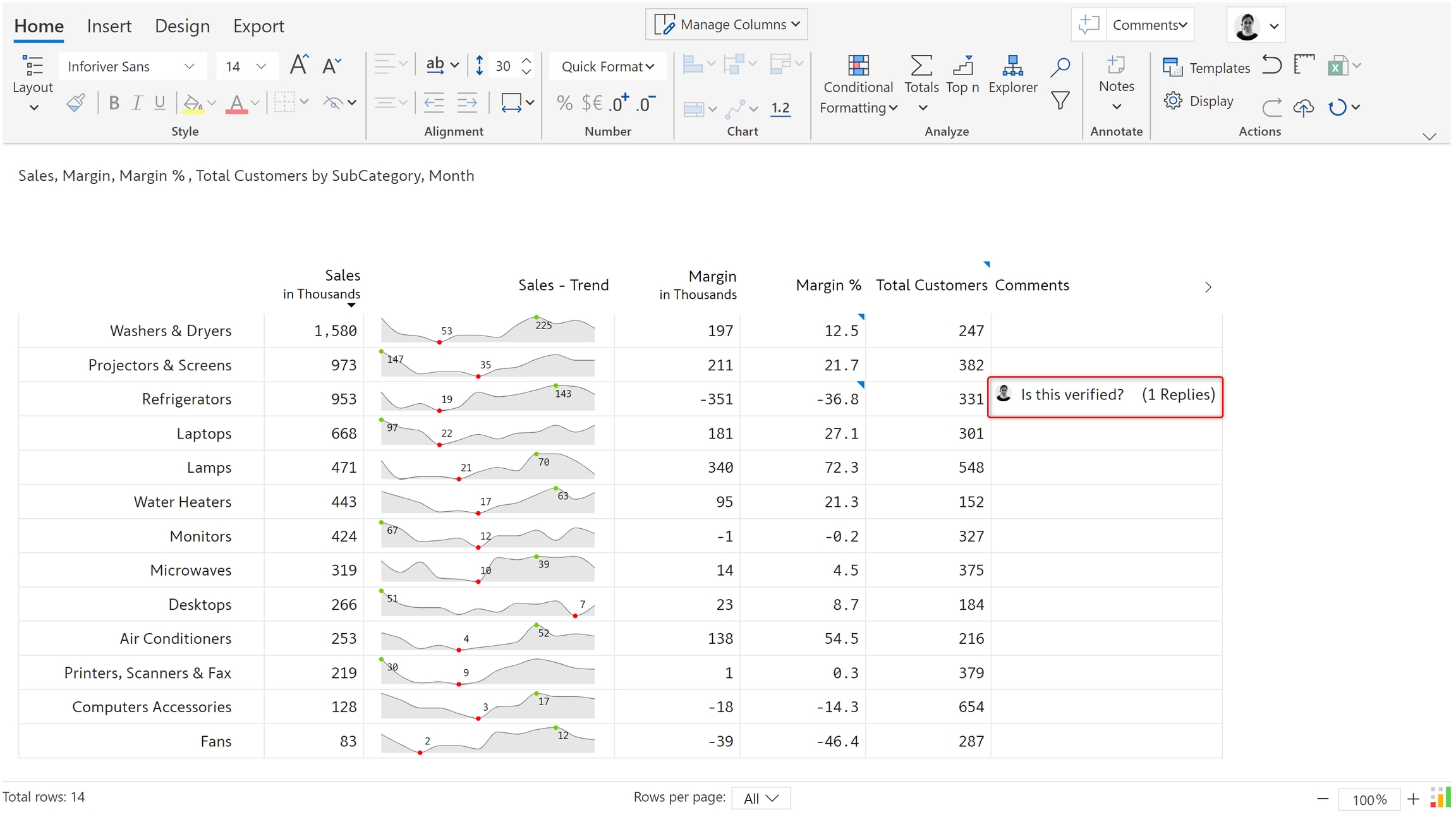Switch to the Insert tab
This screenshot has height=817, width=1456.
[x=109, y=26]
